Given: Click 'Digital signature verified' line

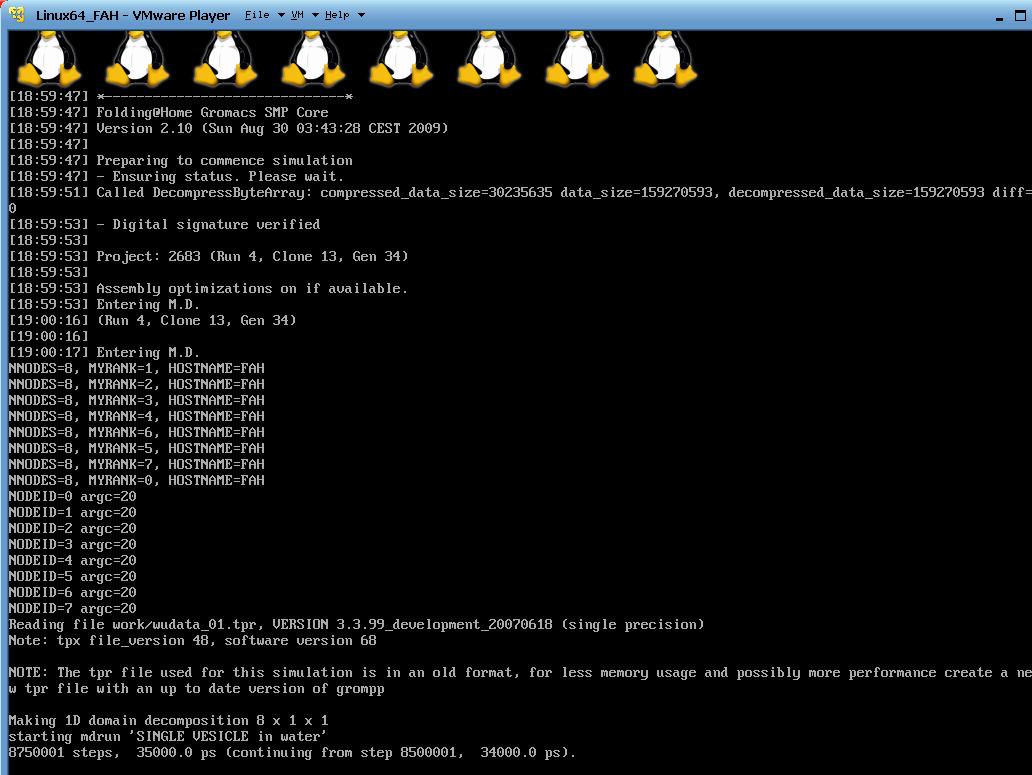Looking at the screenshot, I should click(x=165, y=224).
